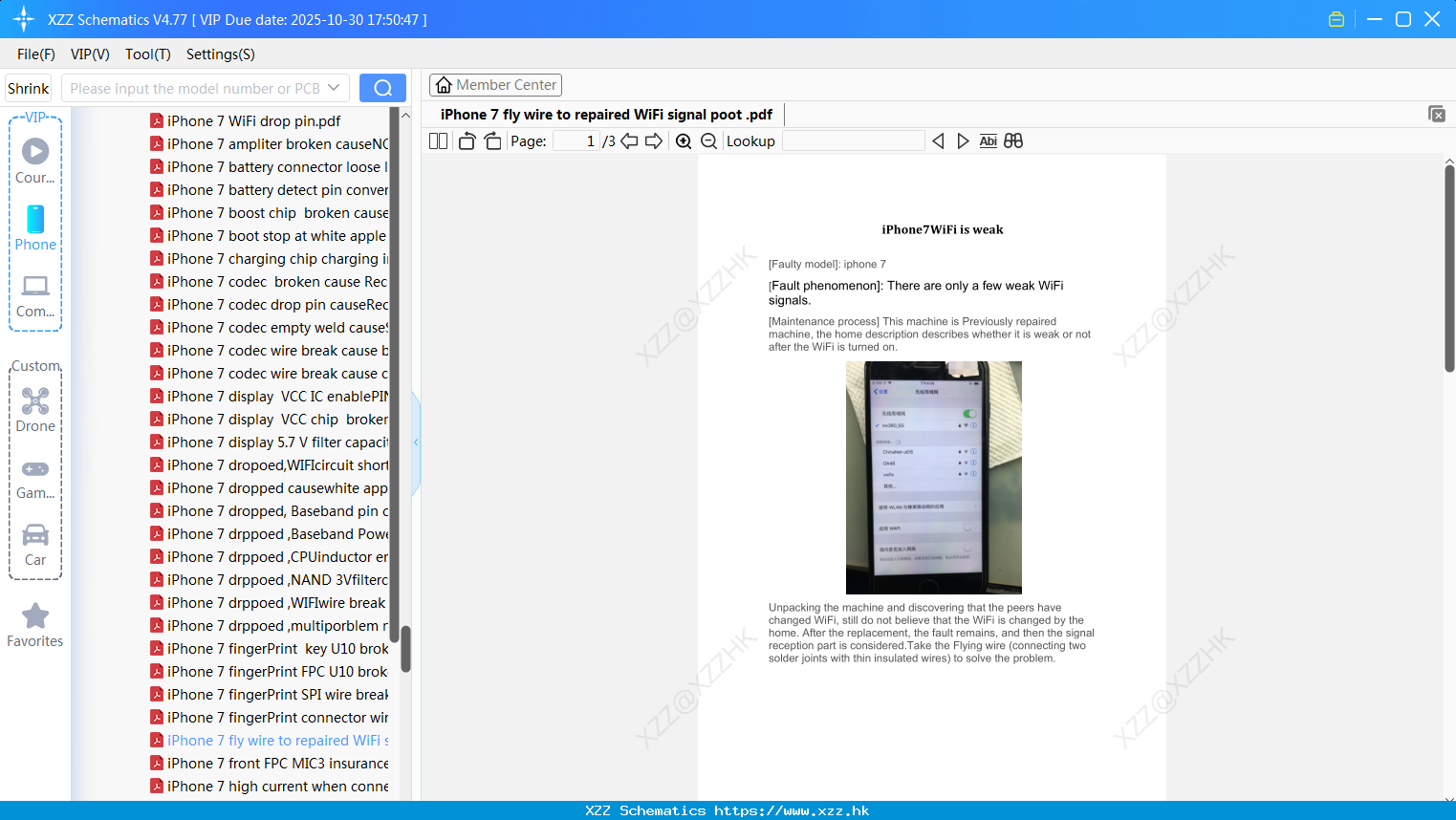Open iPhone 7 boost chip broken file
The width and height of the screenshot is (1456, 820).
tap(270, 212)
